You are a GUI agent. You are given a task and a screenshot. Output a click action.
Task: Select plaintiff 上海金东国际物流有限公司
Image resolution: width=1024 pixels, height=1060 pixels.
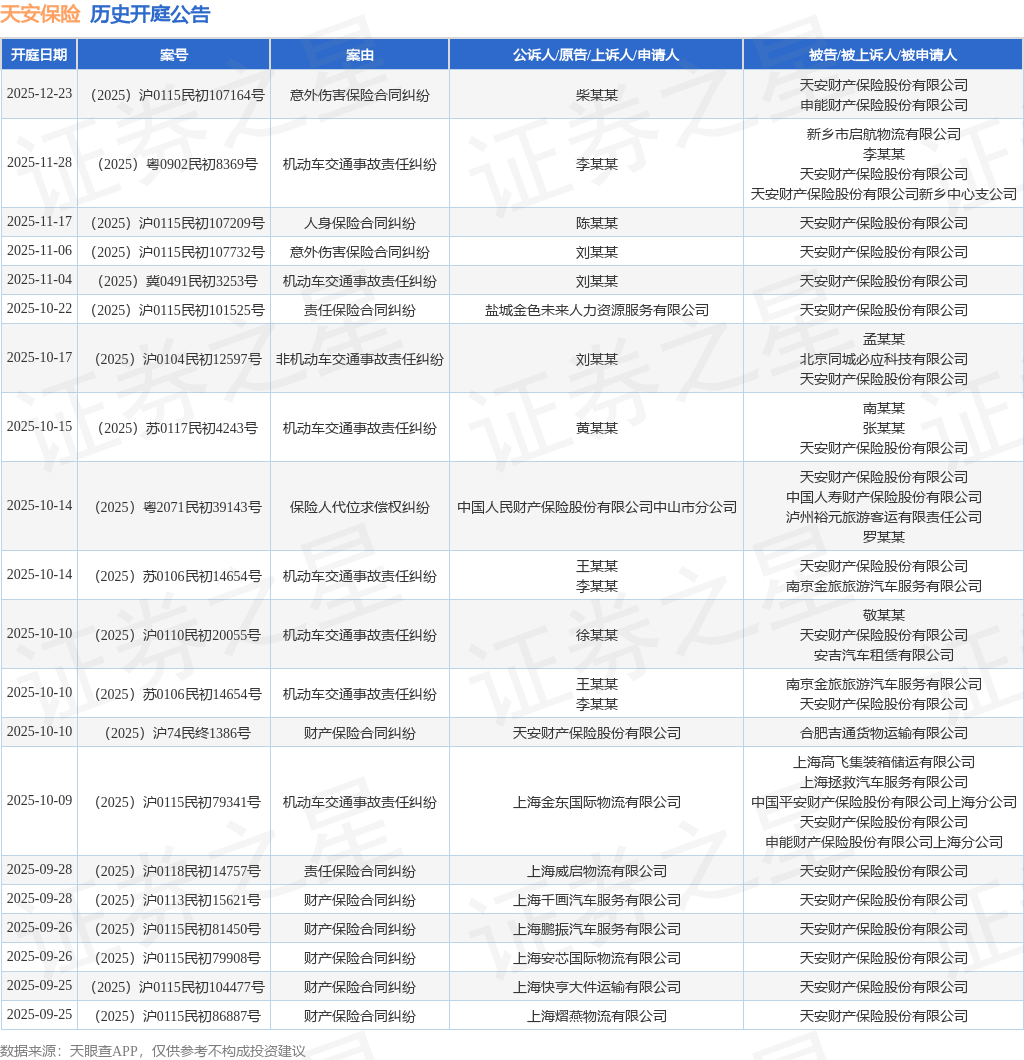pyautogui.click(x=596, y=802)
